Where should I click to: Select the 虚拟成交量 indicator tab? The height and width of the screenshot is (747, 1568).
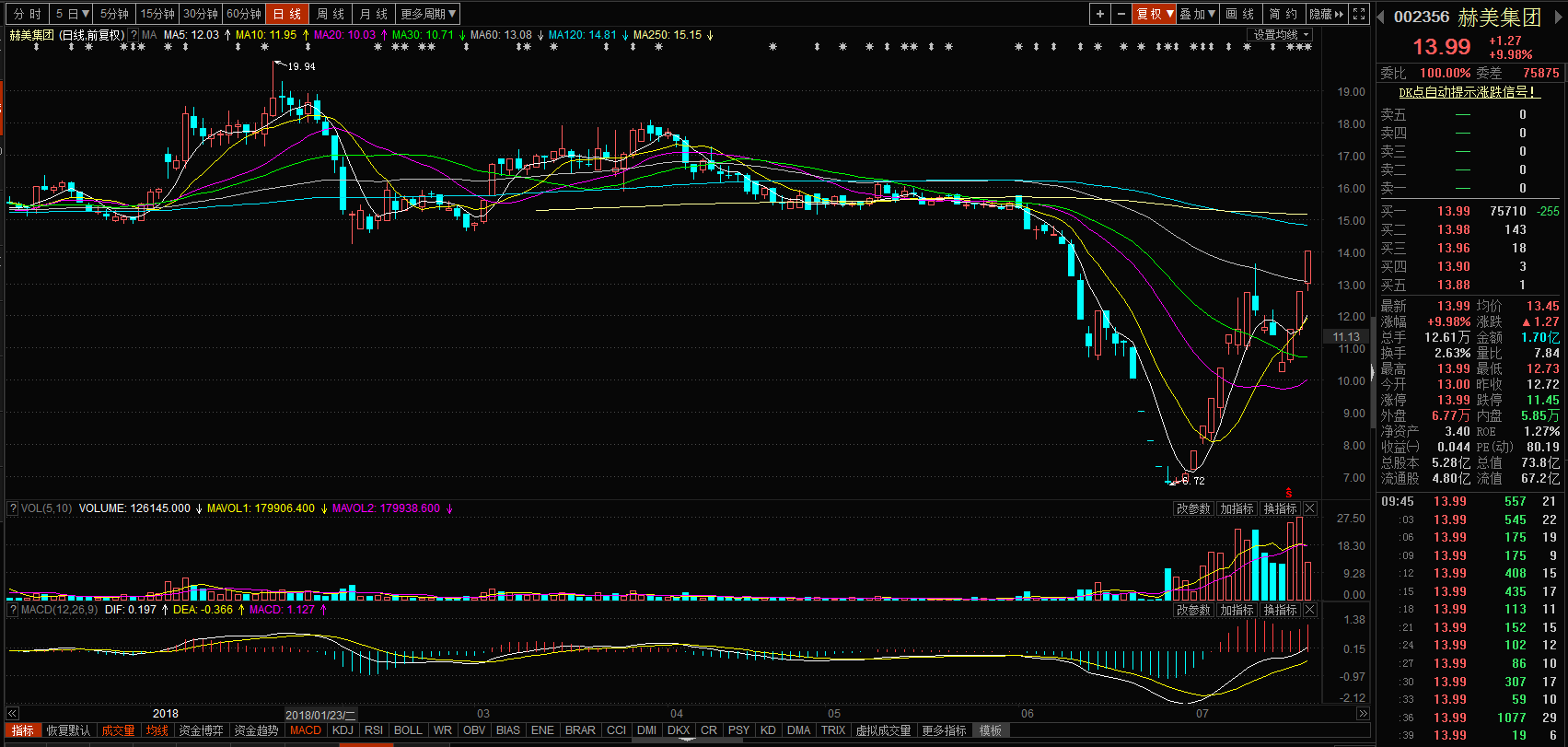coord(883,730)
